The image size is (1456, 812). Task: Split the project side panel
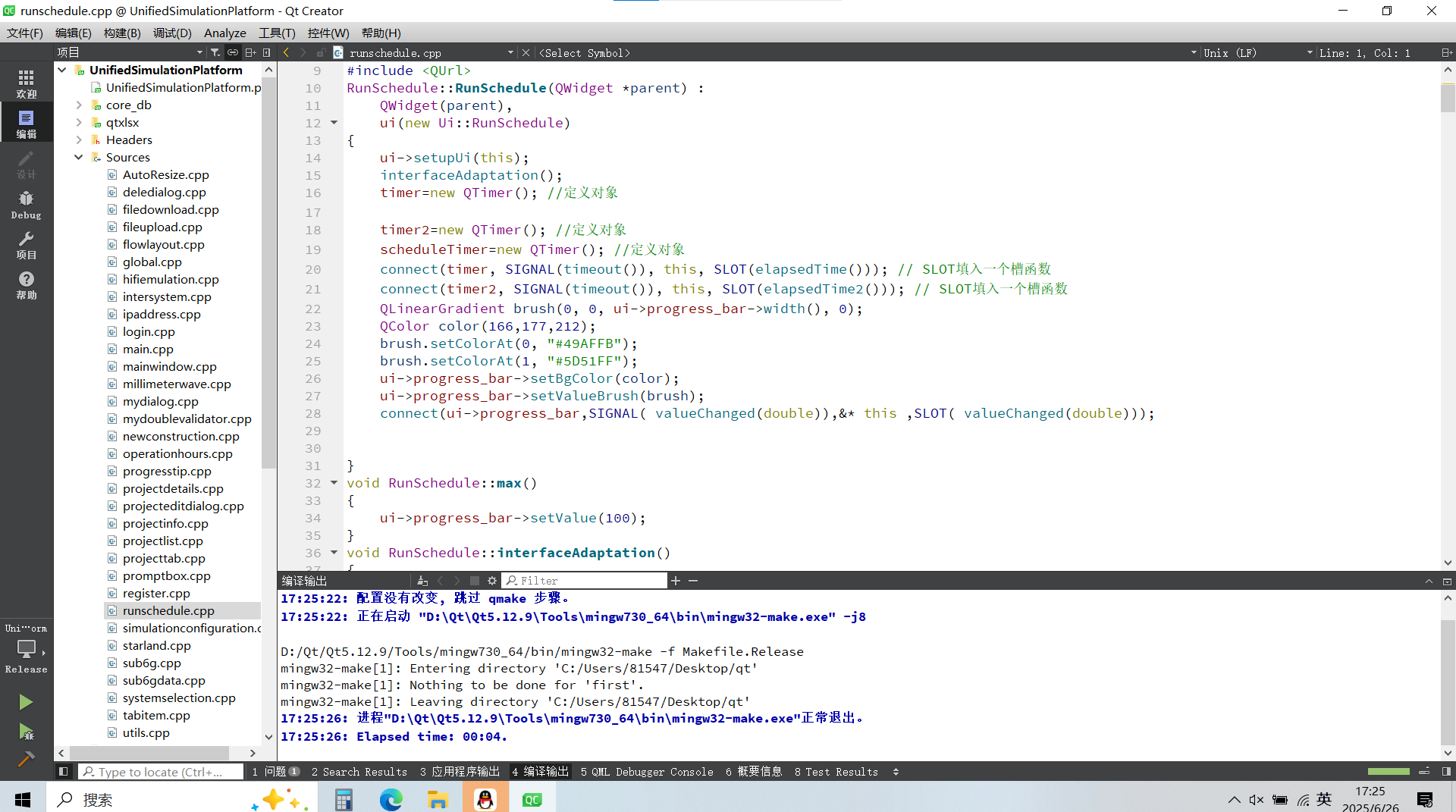[x=250, y=52]
